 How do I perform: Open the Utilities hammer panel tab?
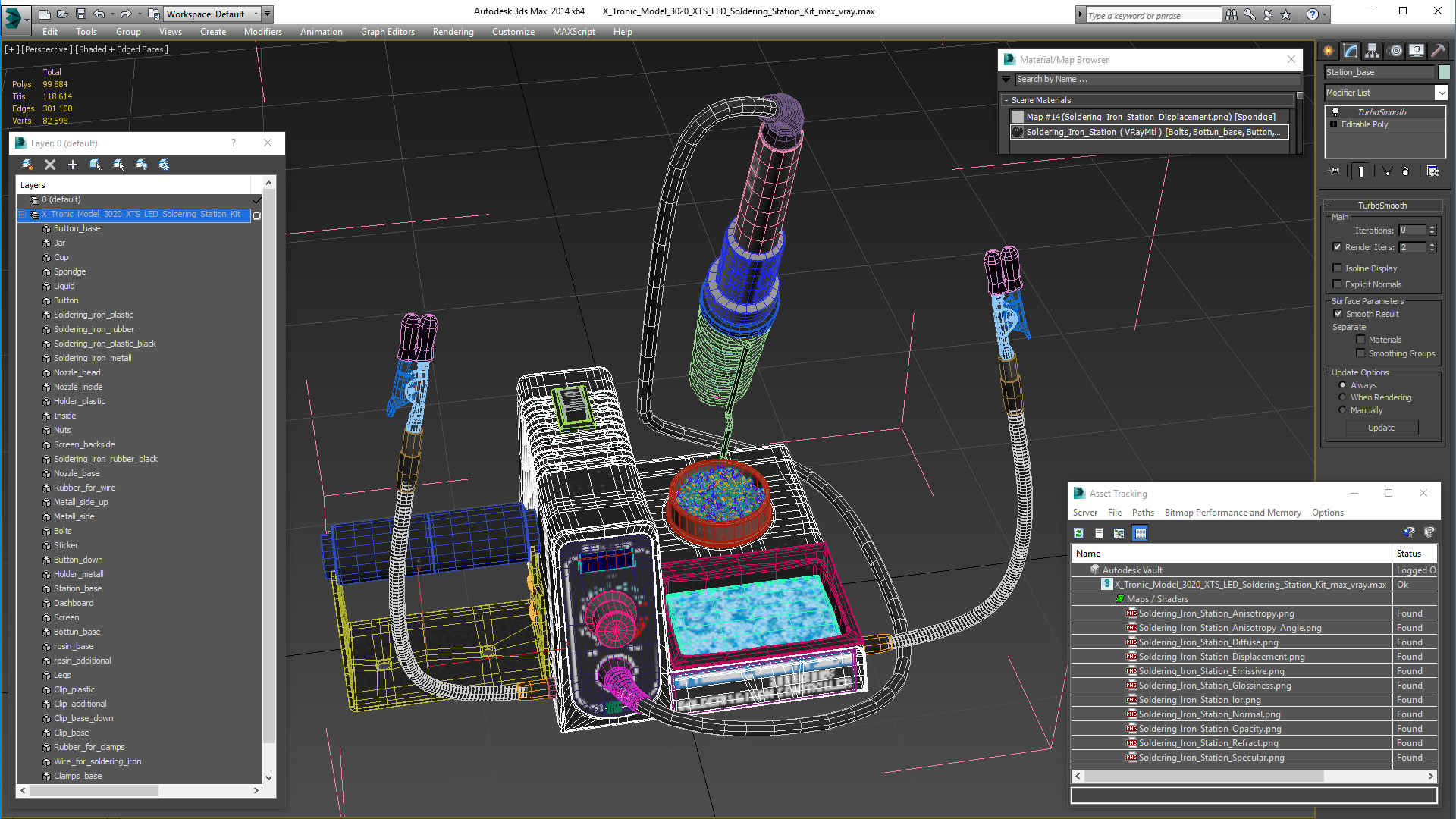pyautogui.click(x=1438, y=51)
